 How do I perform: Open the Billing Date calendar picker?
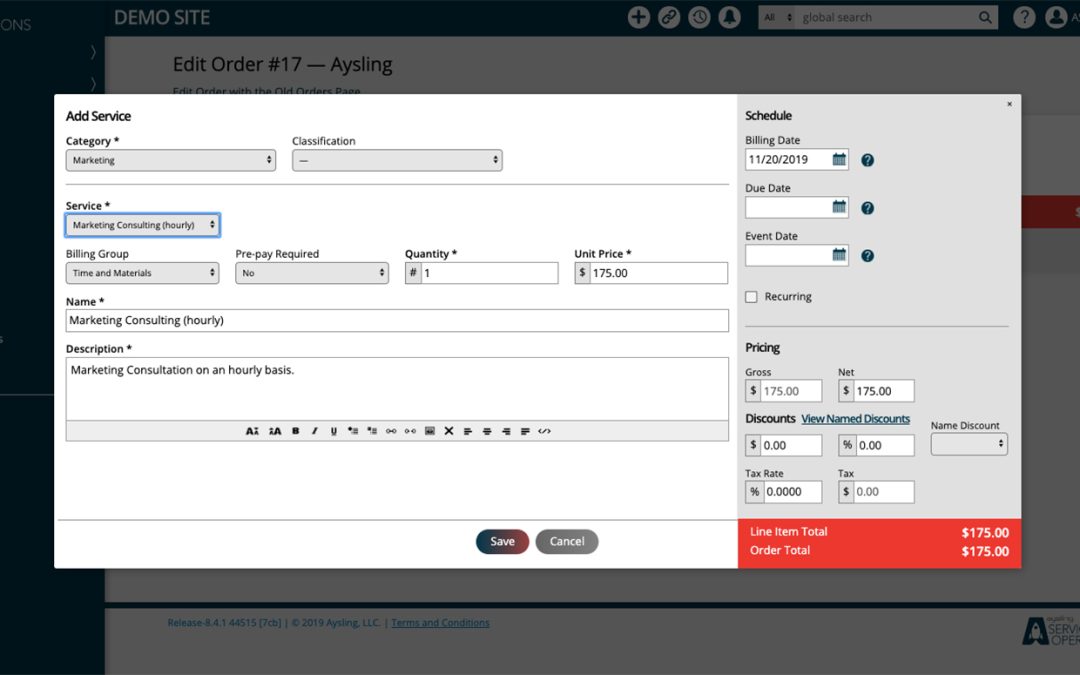coord(839,160)
